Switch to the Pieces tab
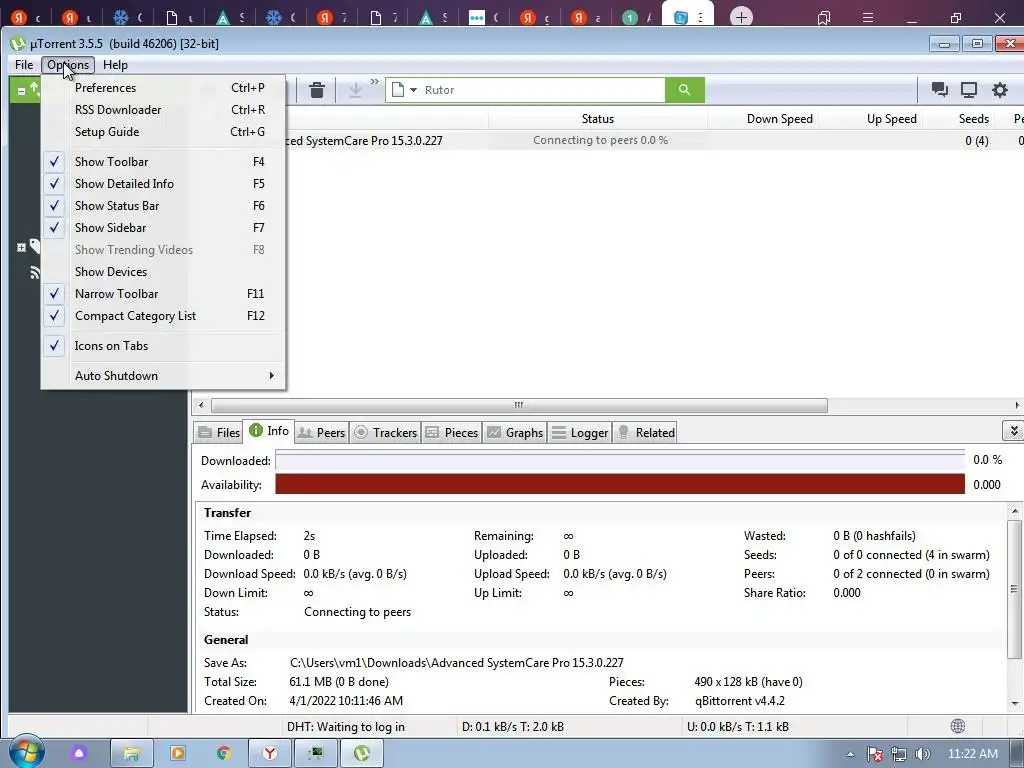 pyautogui.click(x=451, y=432)
